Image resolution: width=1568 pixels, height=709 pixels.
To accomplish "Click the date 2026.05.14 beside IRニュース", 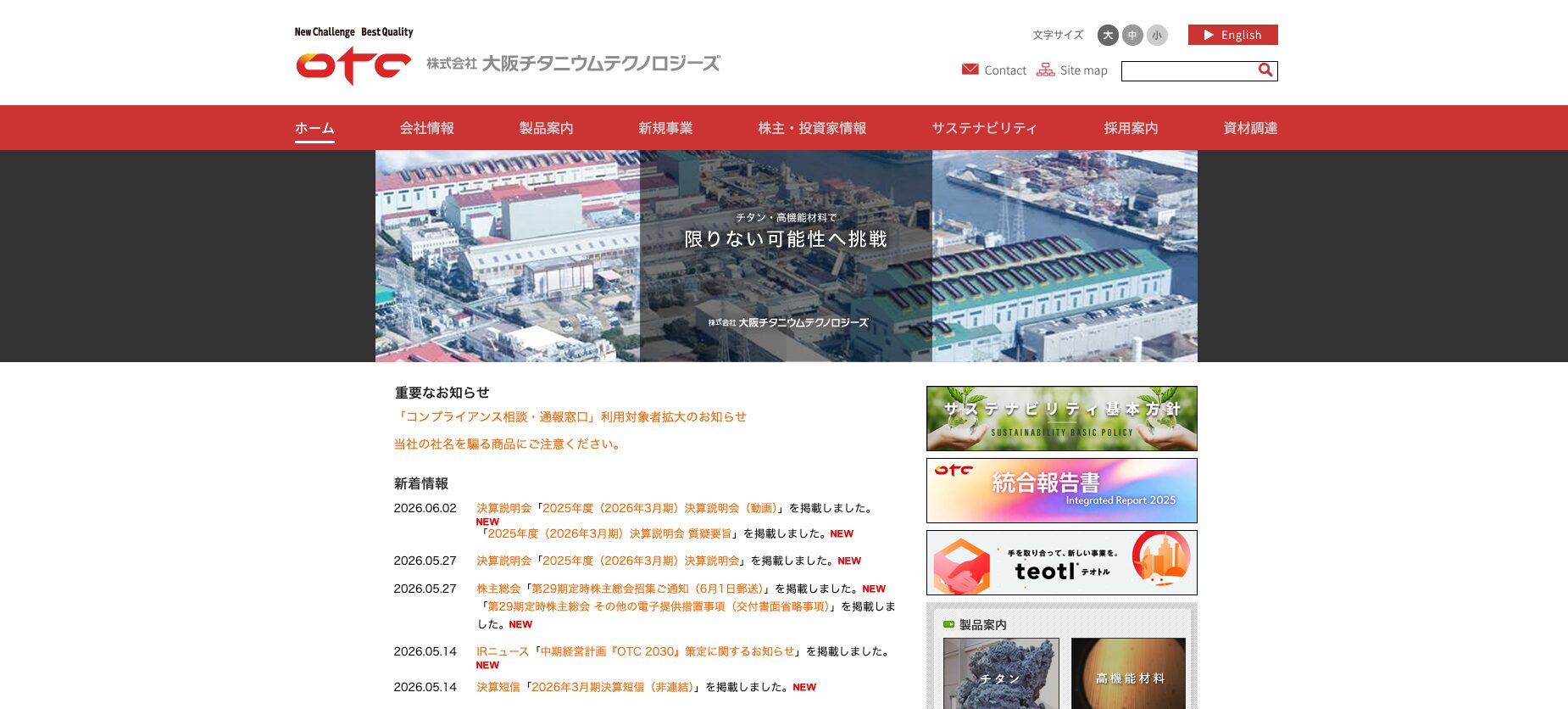I will click(x=425, y=651).
